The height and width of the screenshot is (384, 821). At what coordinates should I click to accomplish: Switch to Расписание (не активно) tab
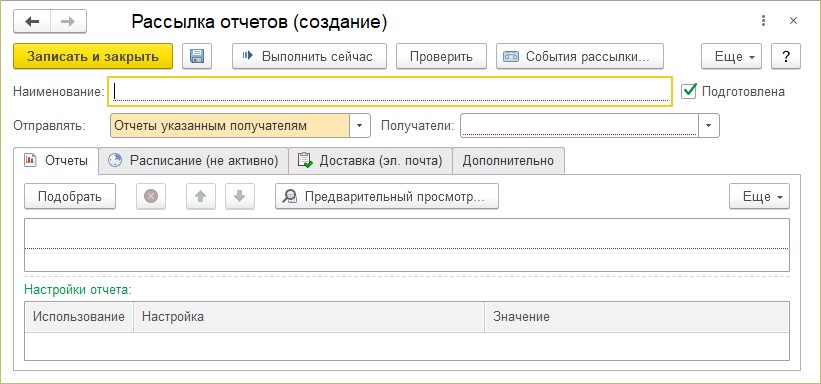(194, 161)
